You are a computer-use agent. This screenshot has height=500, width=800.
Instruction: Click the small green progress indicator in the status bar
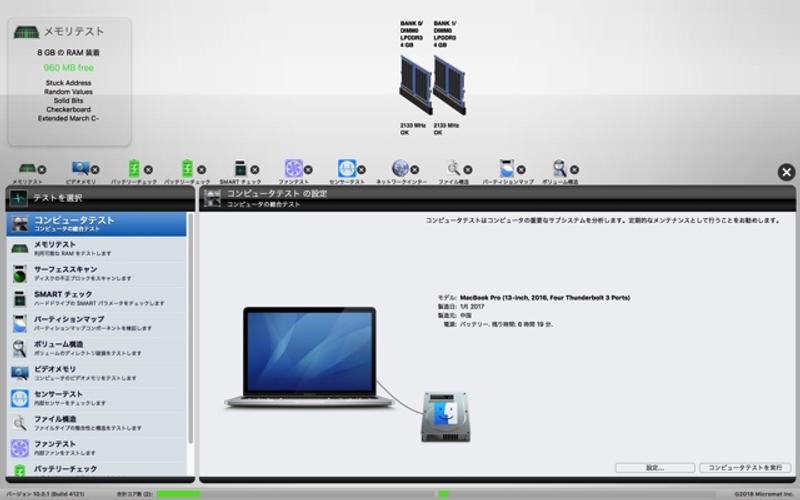tap(443, 494)
